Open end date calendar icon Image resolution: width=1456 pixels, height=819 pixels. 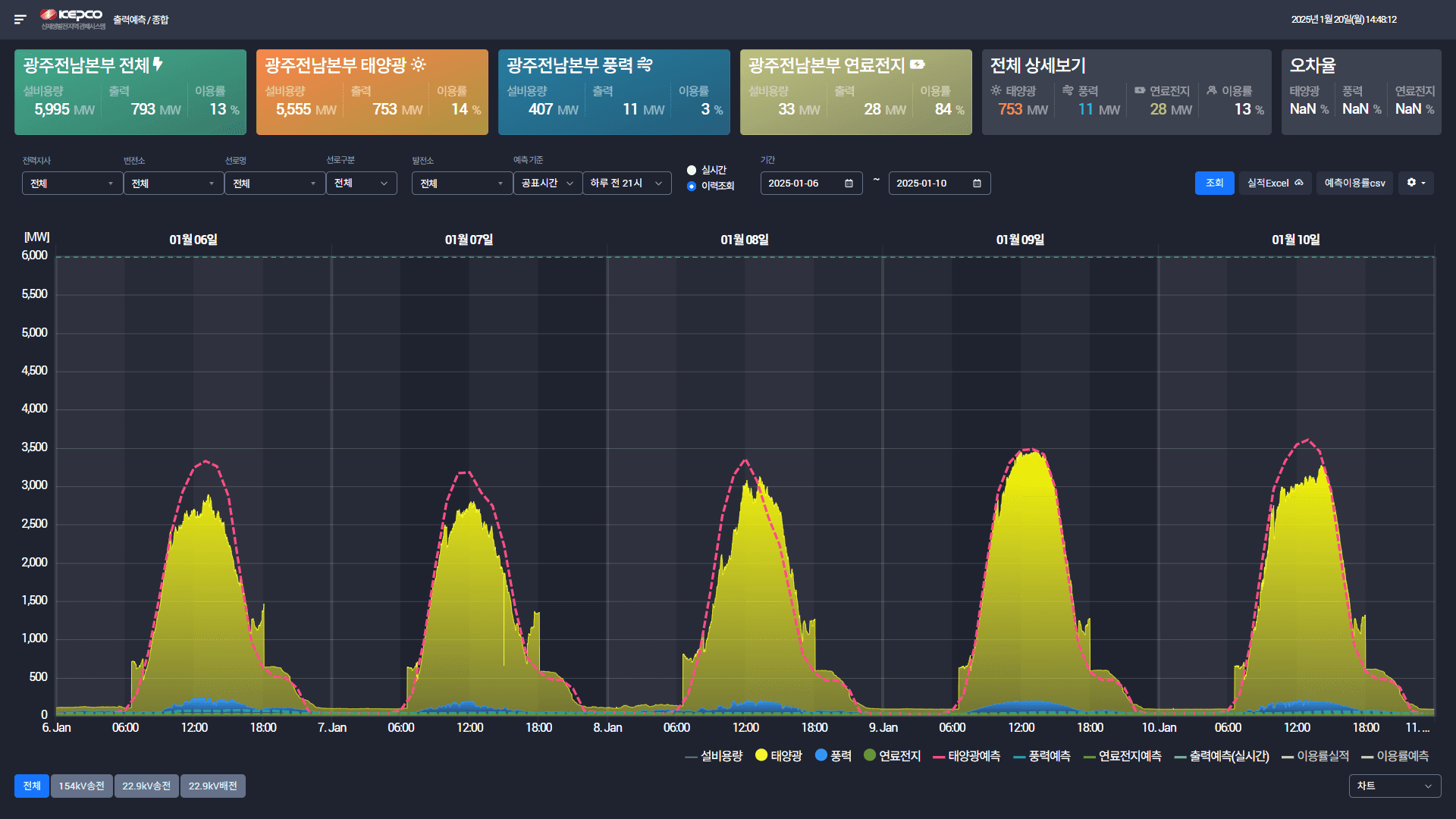(977, 184)
